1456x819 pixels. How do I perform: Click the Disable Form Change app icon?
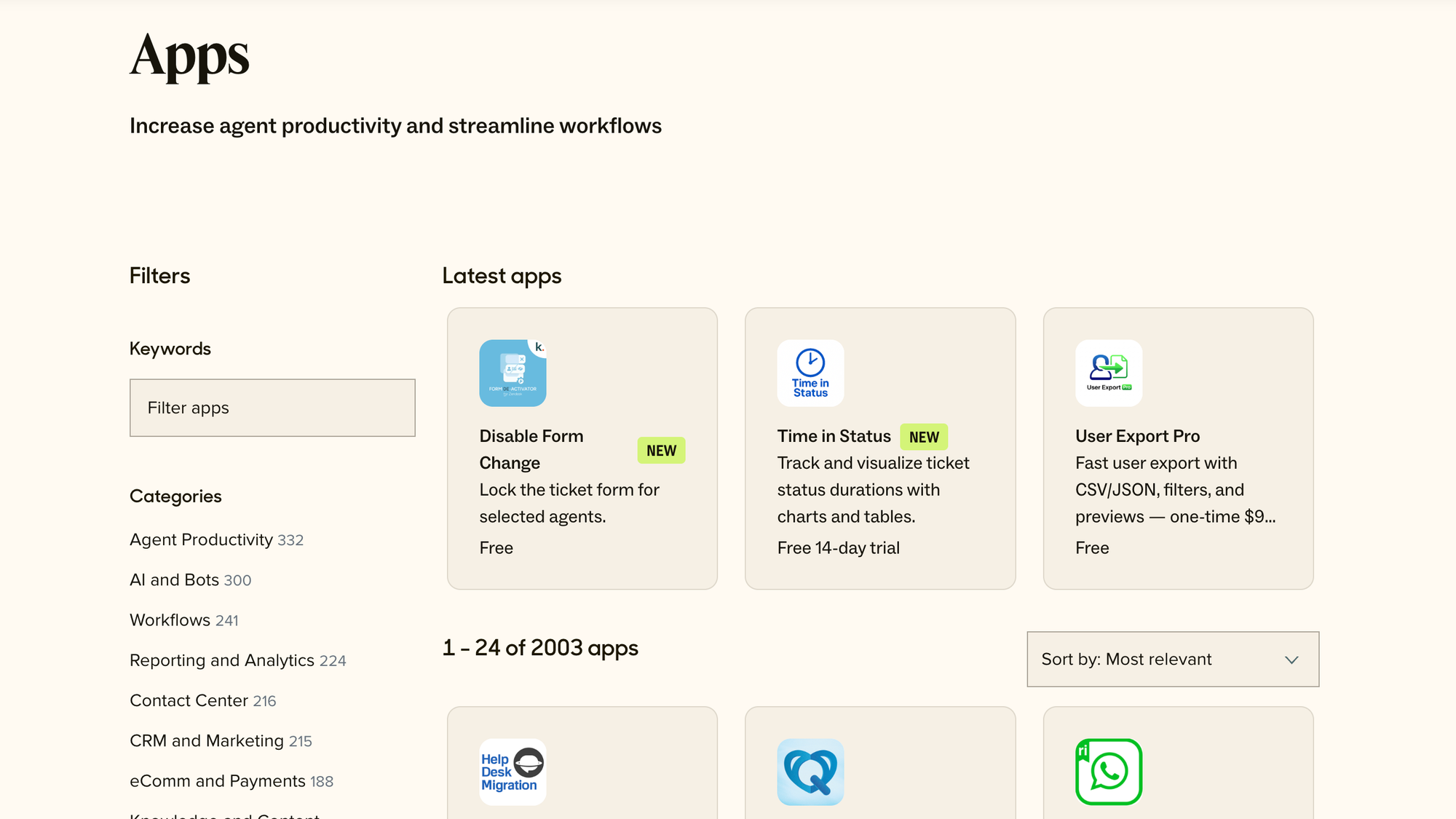point(513,373)
